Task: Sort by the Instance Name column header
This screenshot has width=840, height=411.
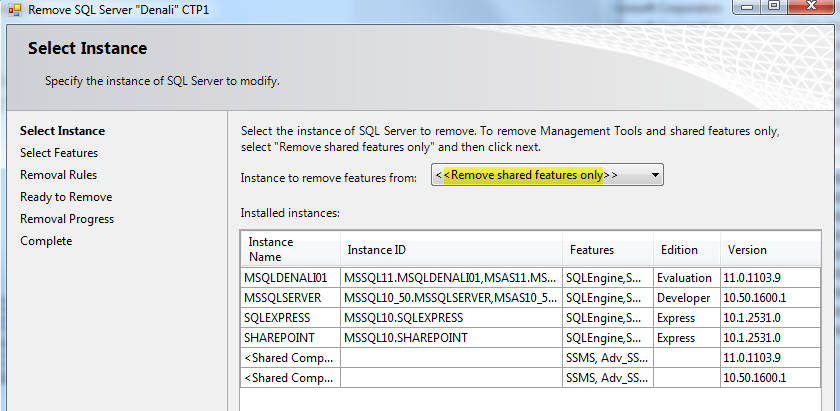Action: [290, 249]
